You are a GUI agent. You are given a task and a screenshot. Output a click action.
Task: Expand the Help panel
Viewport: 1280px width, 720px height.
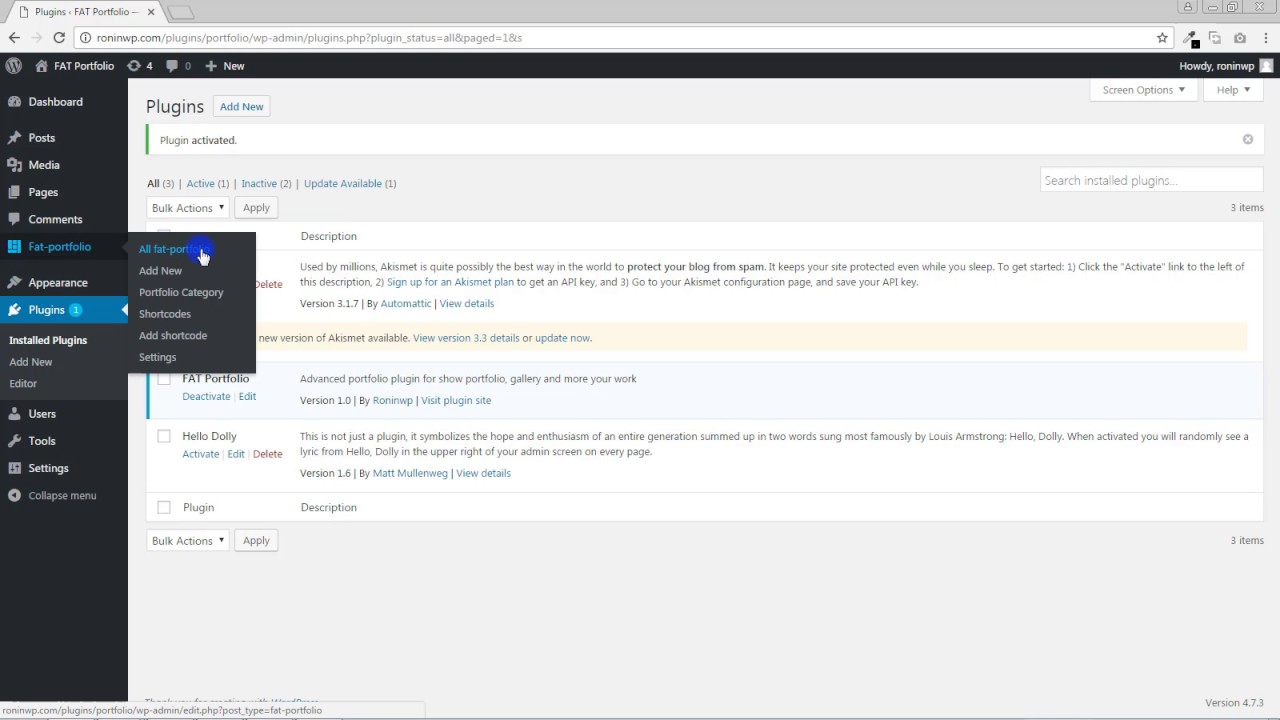click(x=1233, y=90)
